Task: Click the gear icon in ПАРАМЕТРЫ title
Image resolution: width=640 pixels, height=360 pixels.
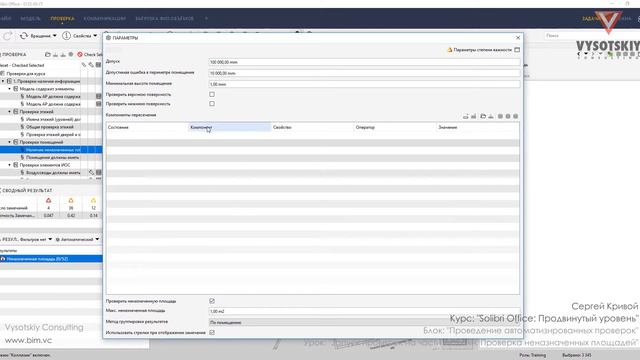Action: tap(109, 38)
